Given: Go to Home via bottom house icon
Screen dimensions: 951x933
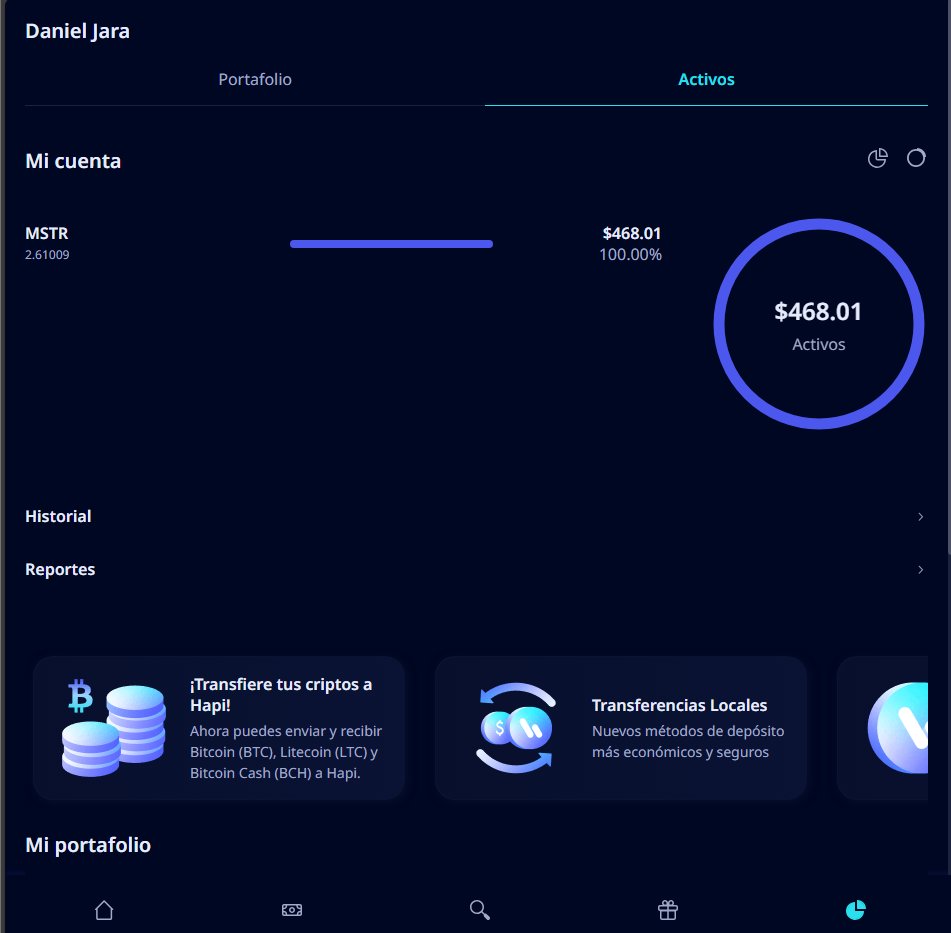Looking at the screenshot, I should 104,910.
